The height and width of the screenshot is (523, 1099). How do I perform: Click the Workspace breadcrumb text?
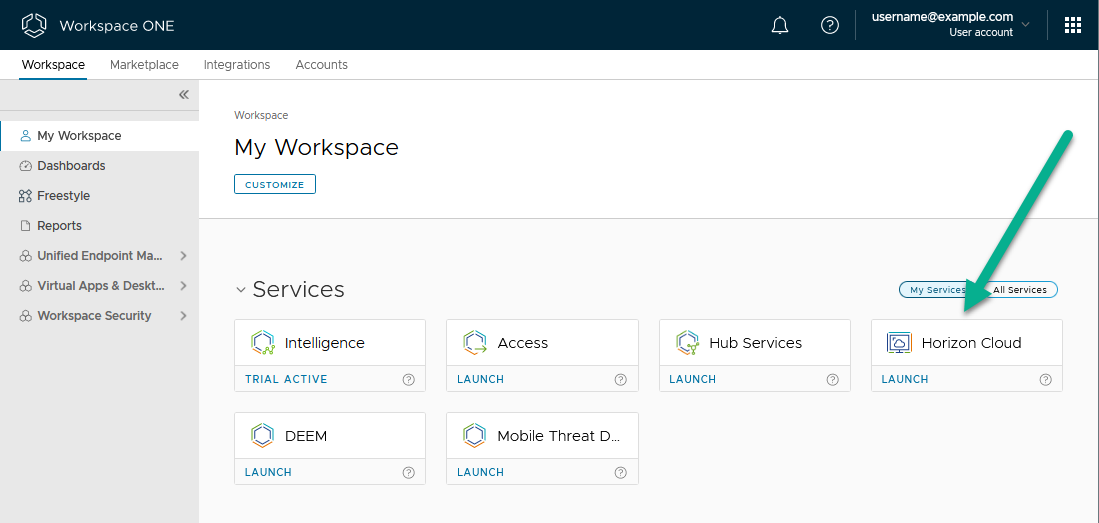pos(261,116)
